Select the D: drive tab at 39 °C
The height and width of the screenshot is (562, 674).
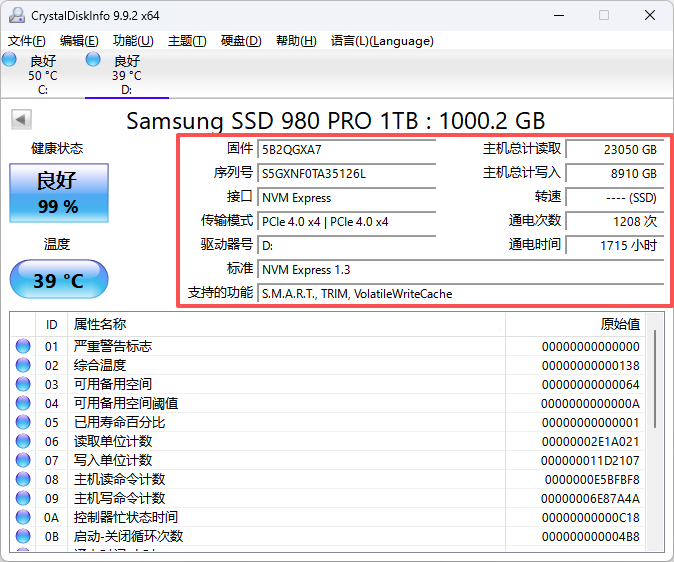click(127, 75)
